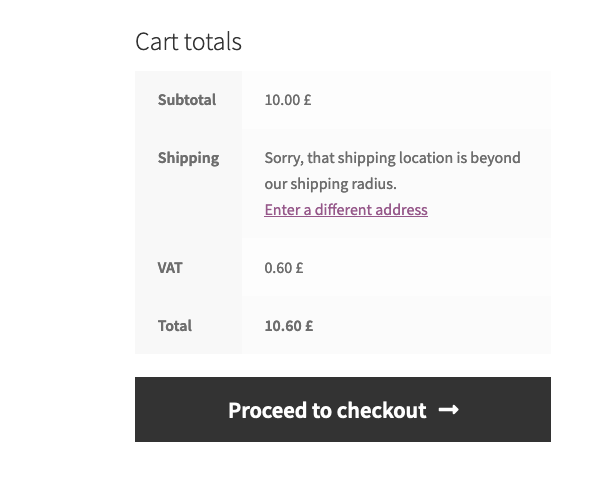Click the 10.00 subtotal amount
Screen dimensions: 600x480
(x=282, y=100)
